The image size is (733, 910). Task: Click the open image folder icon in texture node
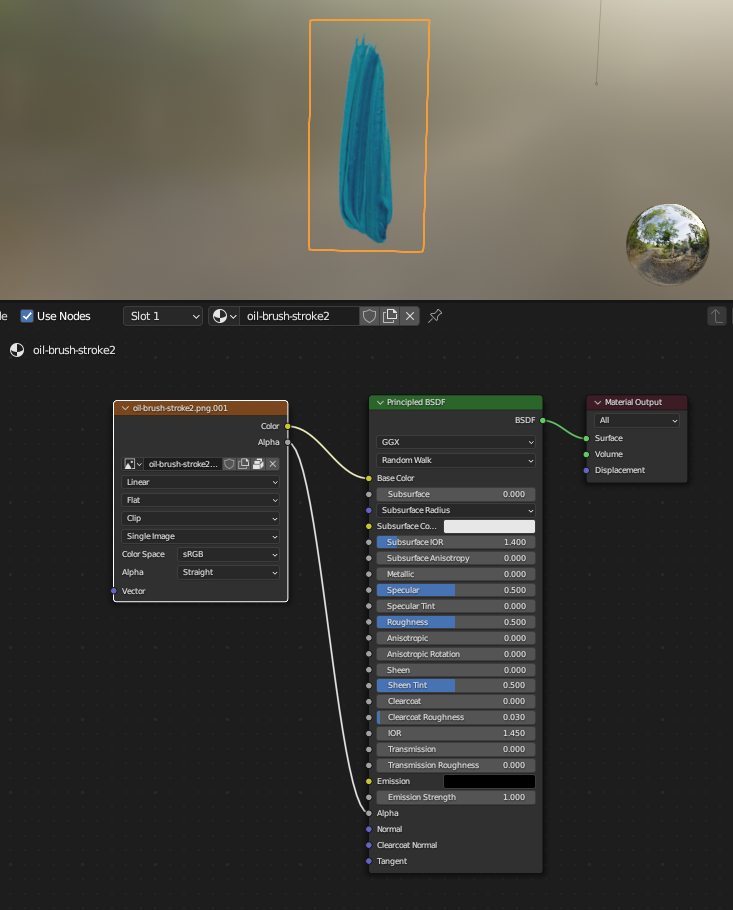[x=258, y=464]
